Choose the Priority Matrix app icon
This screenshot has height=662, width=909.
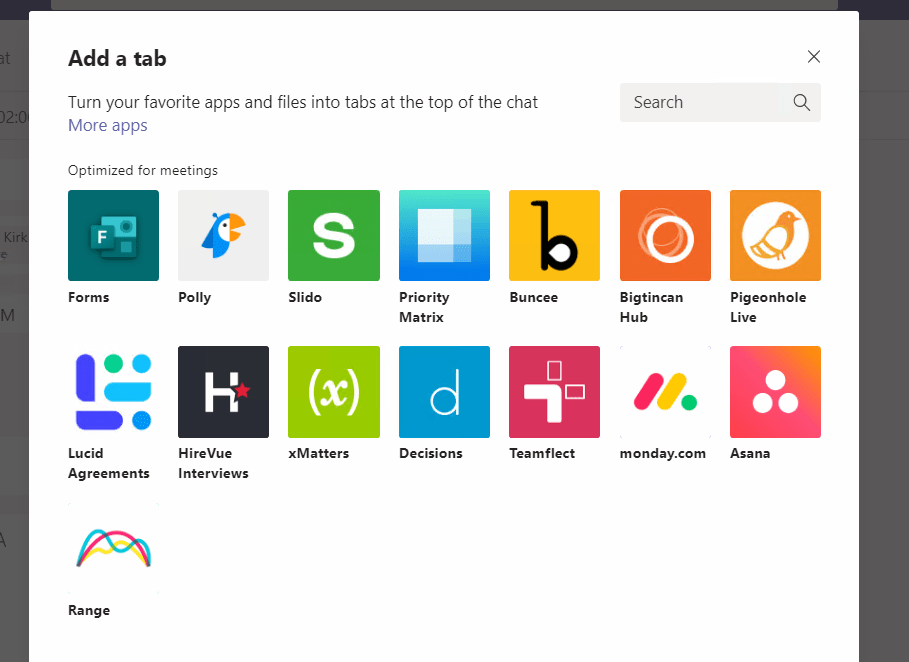click(x=444, y=235)
